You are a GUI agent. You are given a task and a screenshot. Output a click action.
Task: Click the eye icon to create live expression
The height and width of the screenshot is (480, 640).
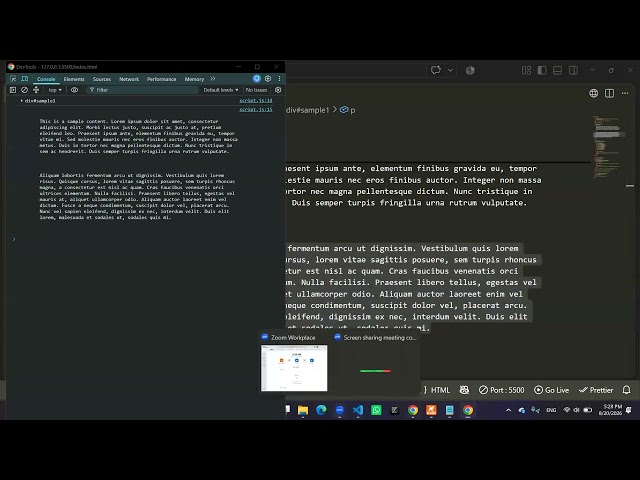74,90
